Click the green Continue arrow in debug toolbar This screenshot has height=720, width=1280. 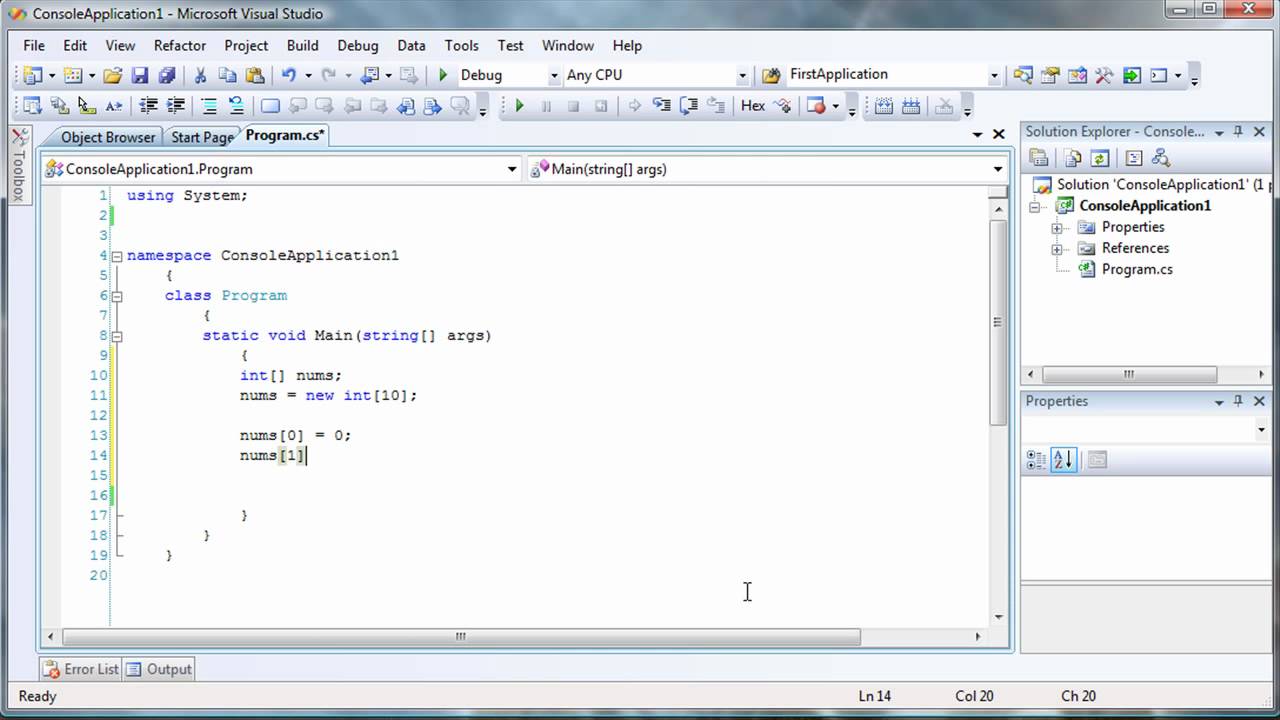coord(519,105)
